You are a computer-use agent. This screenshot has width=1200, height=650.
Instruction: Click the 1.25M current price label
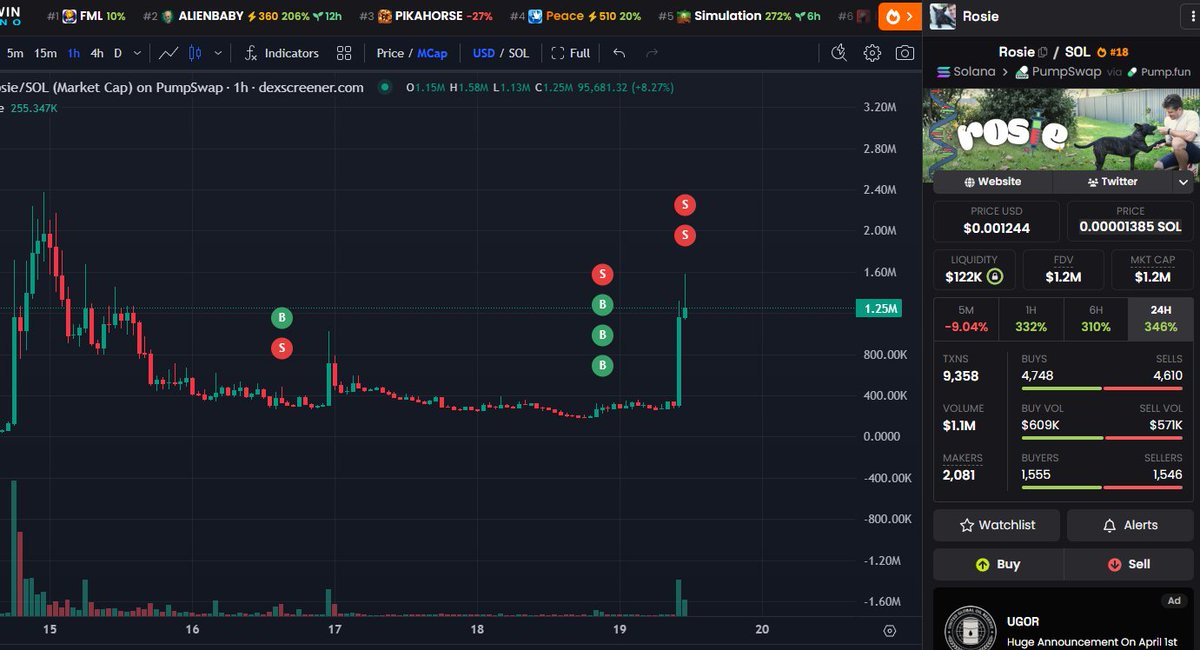click(x=878, y=309)
